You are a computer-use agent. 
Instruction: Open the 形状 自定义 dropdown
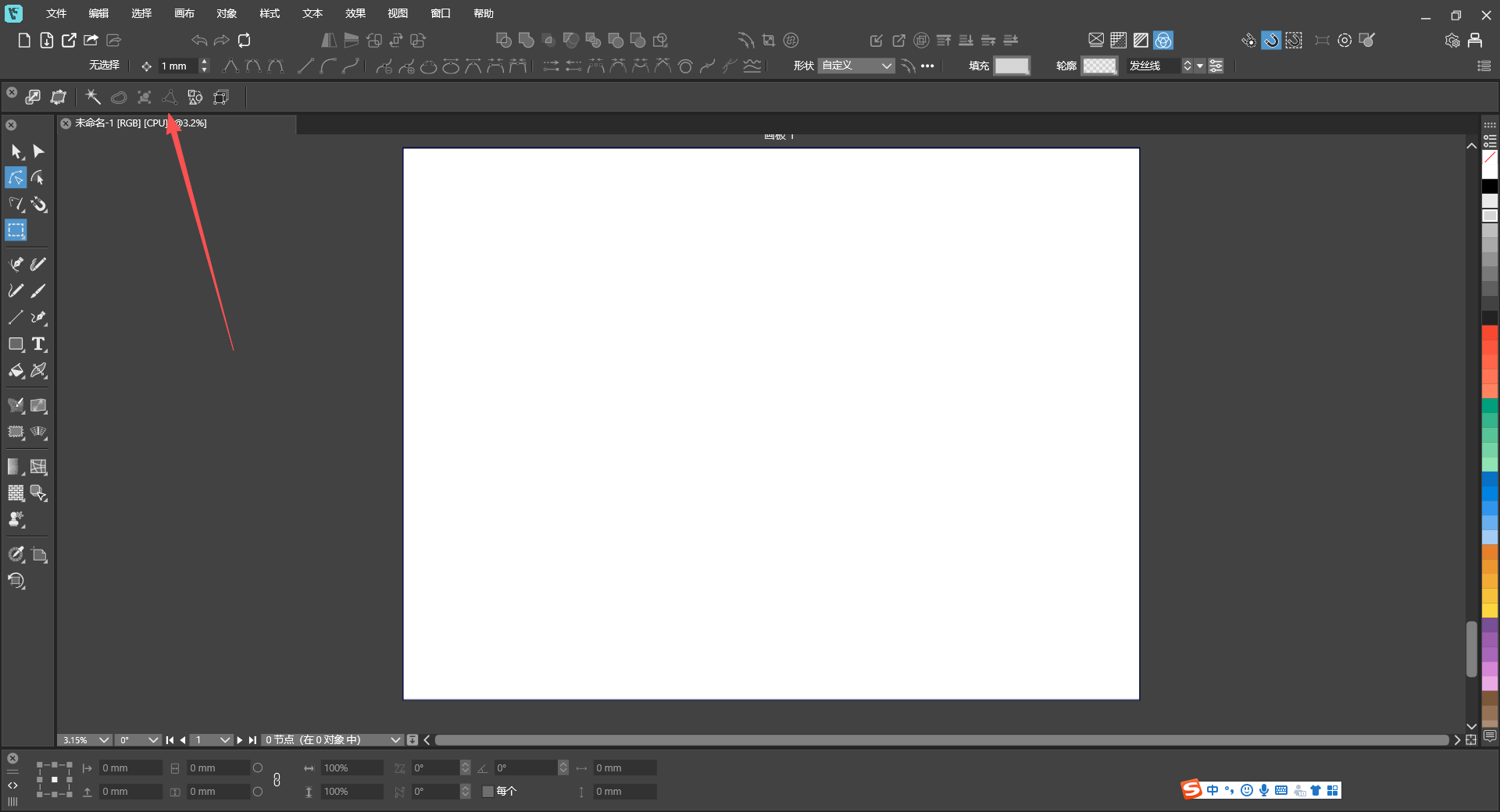click(x=856, y=66)
